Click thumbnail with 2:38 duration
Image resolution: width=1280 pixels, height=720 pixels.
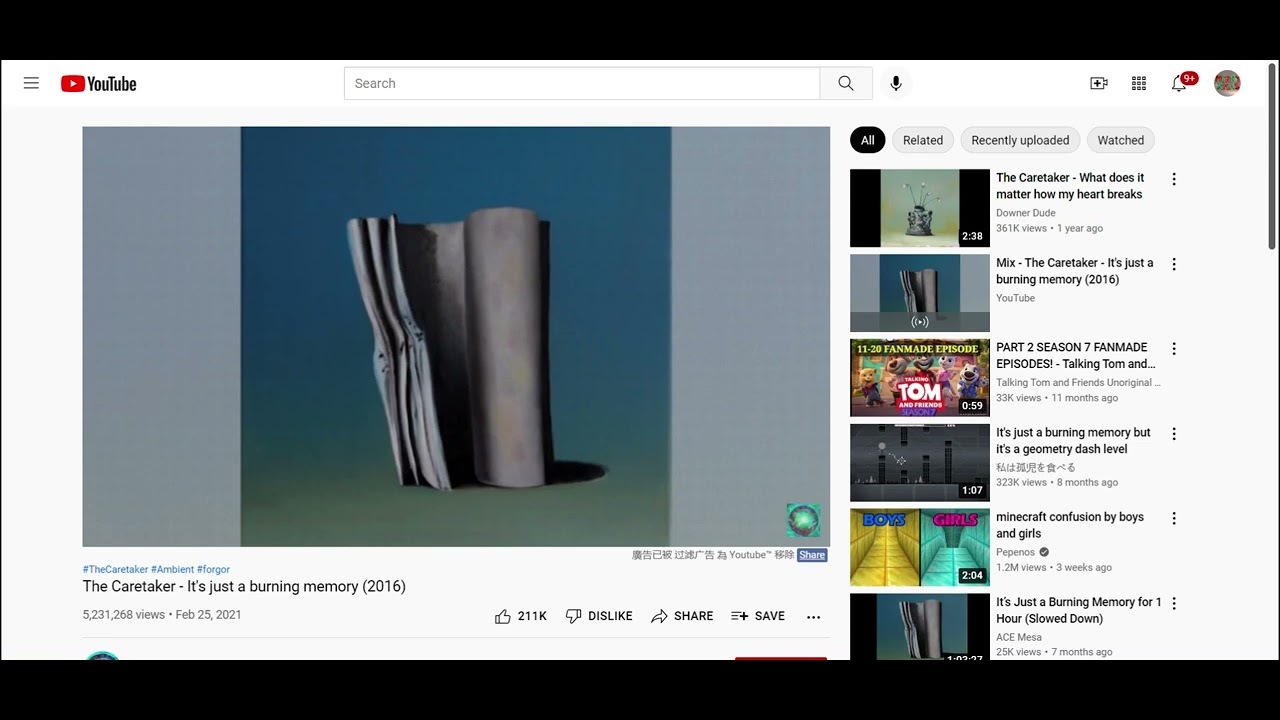click(x=920, y=208)
